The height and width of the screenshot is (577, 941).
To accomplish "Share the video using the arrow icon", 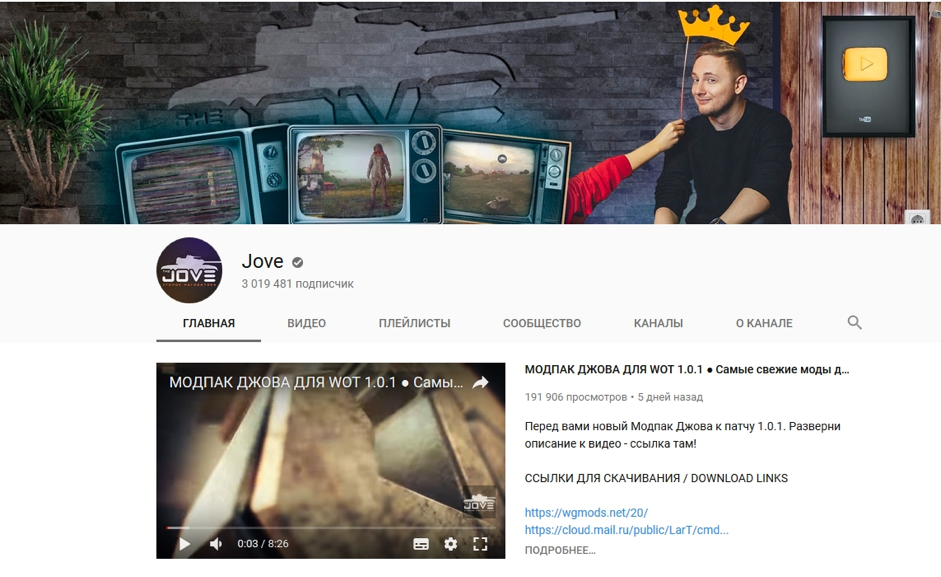I will (481, 382).
